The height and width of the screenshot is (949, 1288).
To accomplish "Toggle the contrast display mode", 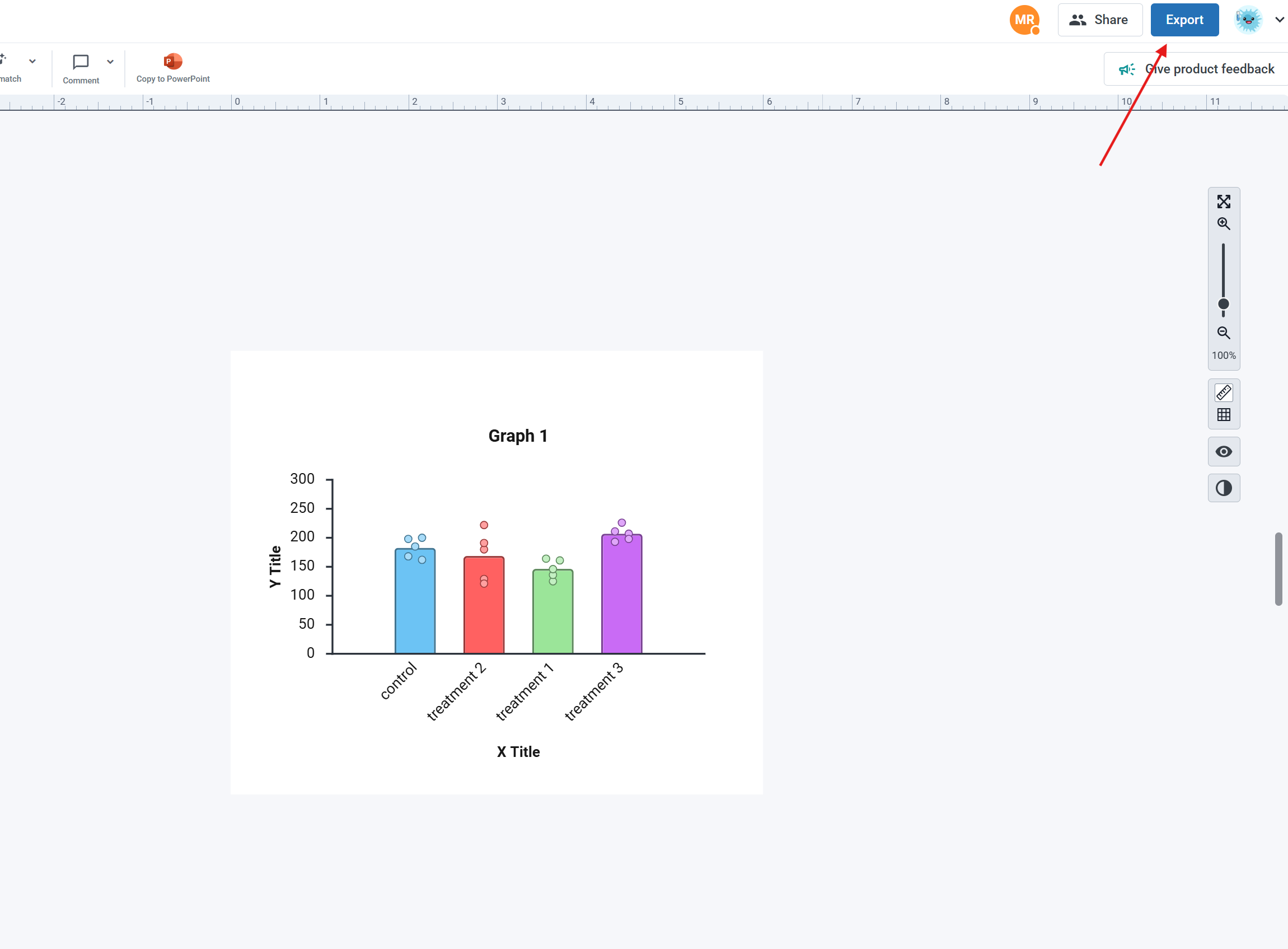I will 1224,488.
